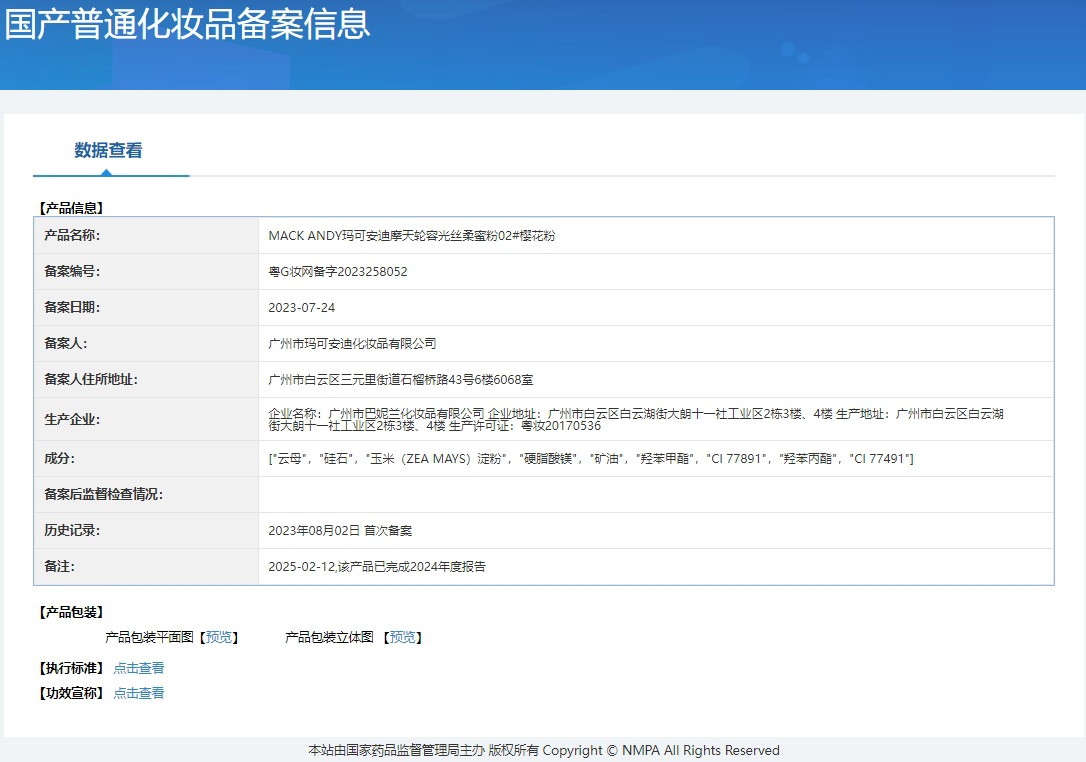
Task: Click the 【功效宣称】 label
Action: pos(71,693)
